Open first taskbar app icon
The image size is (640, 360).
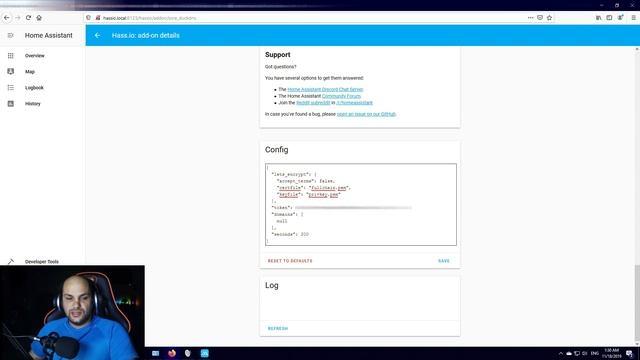point(156,353)
